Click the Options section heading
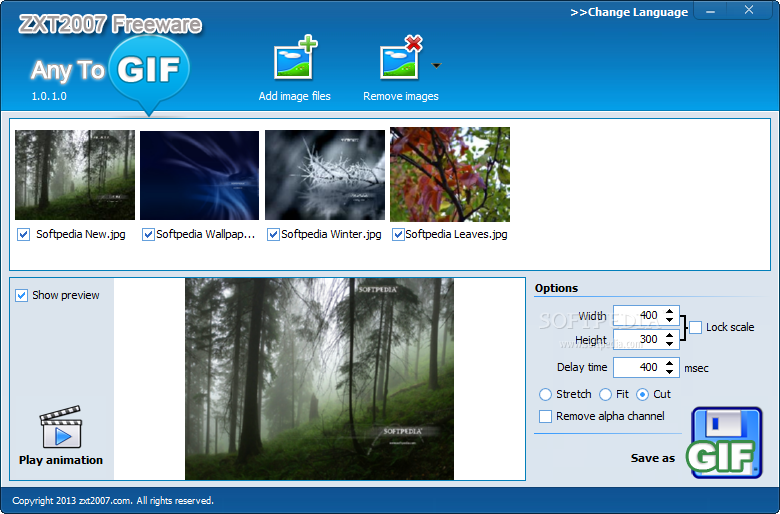780x514 pixels. [x=556, y=288]
